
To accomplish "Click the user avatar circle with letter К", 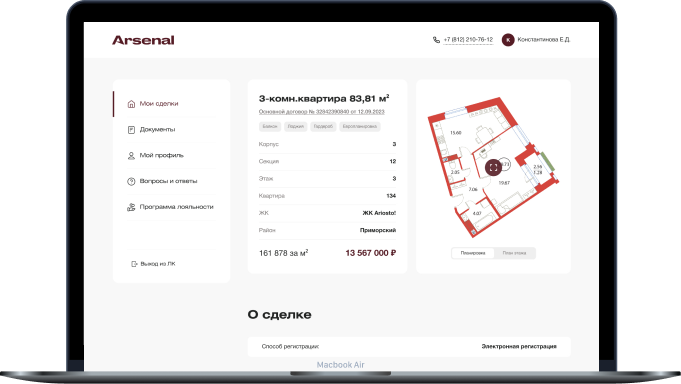I will [508, 40].
